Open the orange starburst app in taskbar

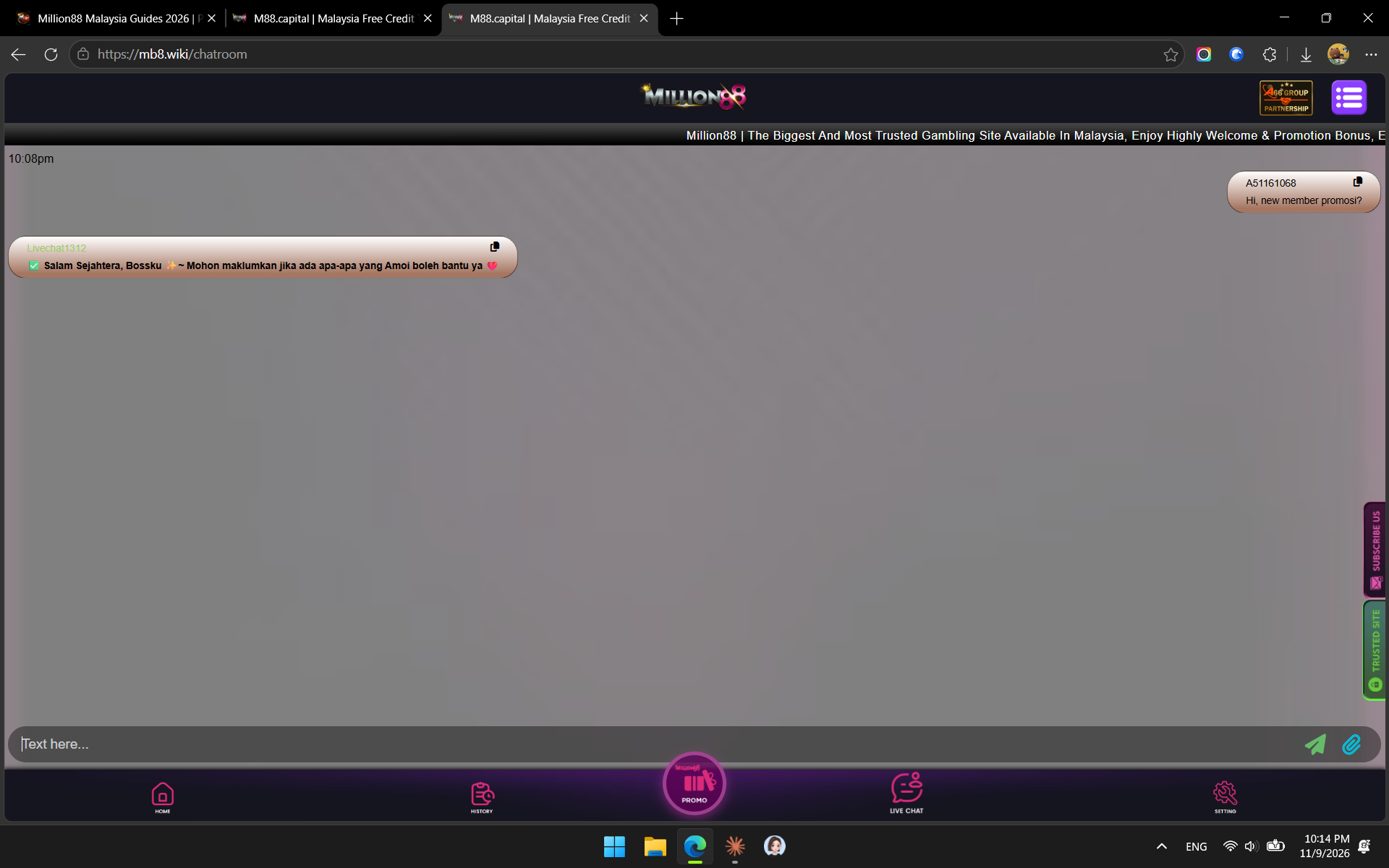pyautogui.click(x=735, y=846)
